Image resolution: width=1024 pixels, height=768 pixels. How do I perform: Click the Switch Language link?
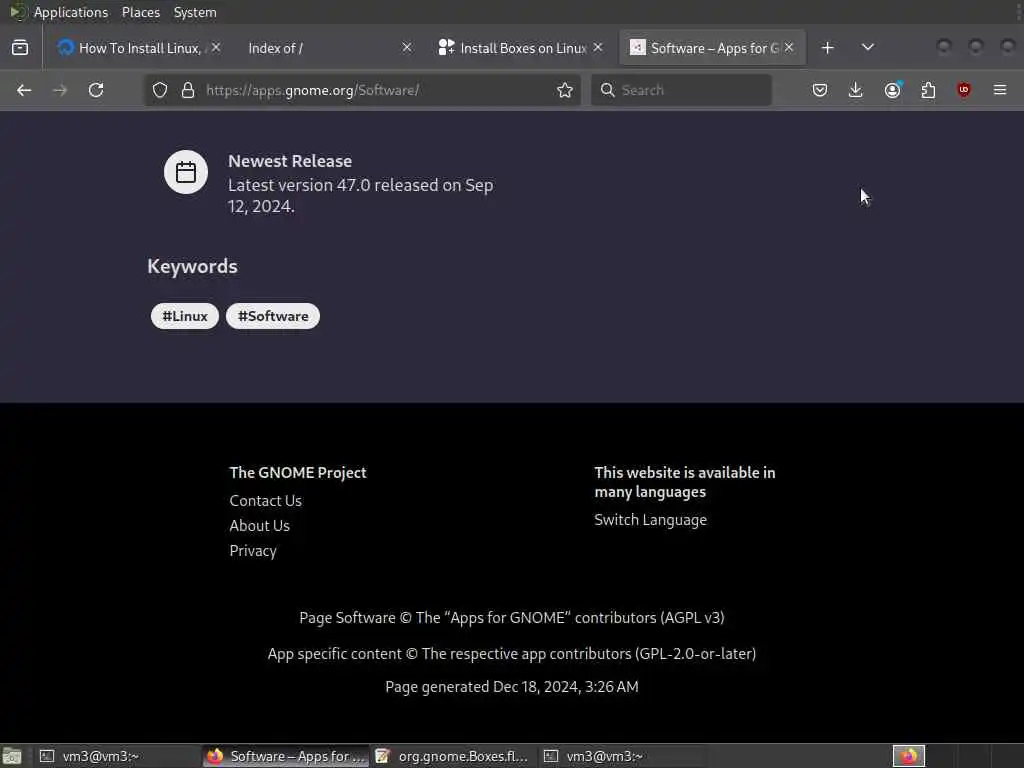point(650,520)
